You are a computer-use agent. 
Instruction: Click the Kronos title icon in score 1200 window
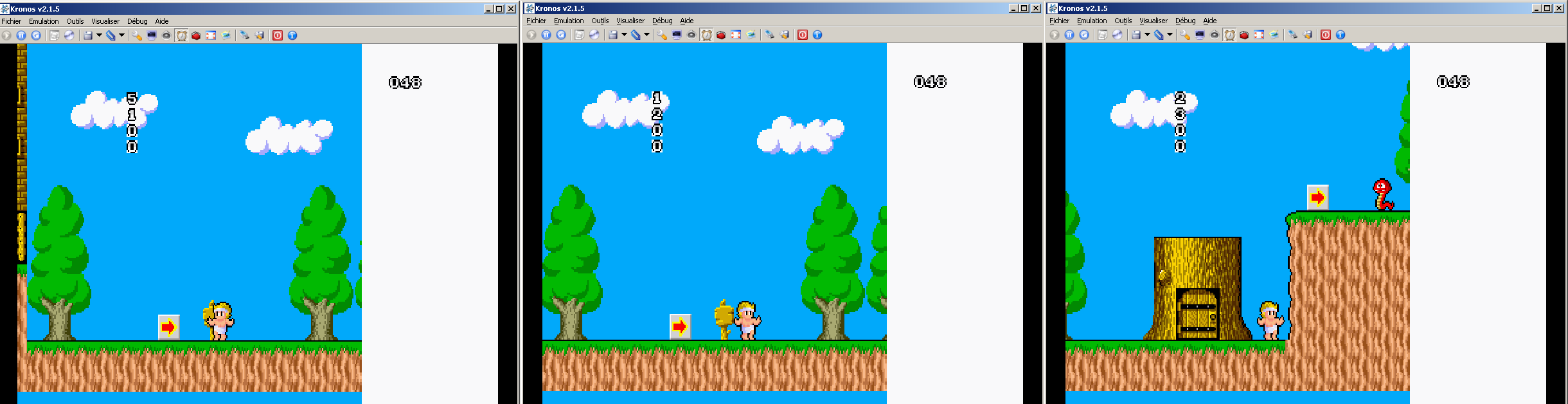point(530,8)
